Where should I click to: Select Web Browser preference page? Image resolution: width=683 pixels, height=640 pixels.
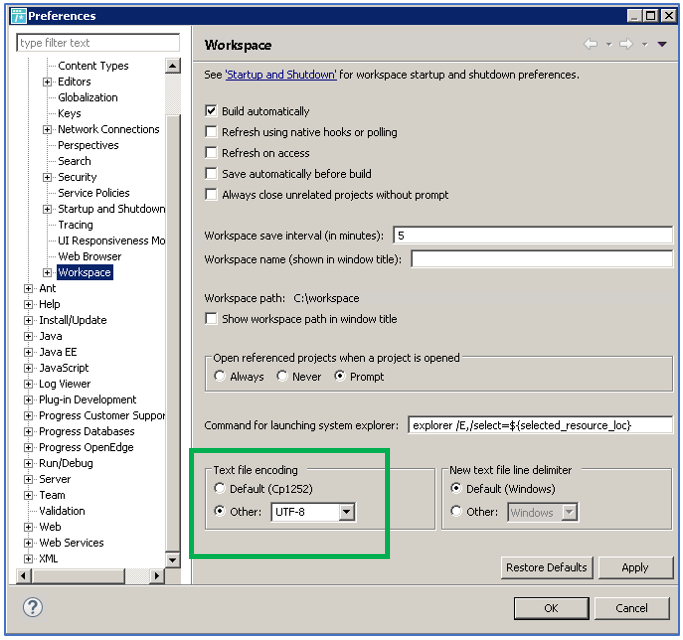pos(89,257)
